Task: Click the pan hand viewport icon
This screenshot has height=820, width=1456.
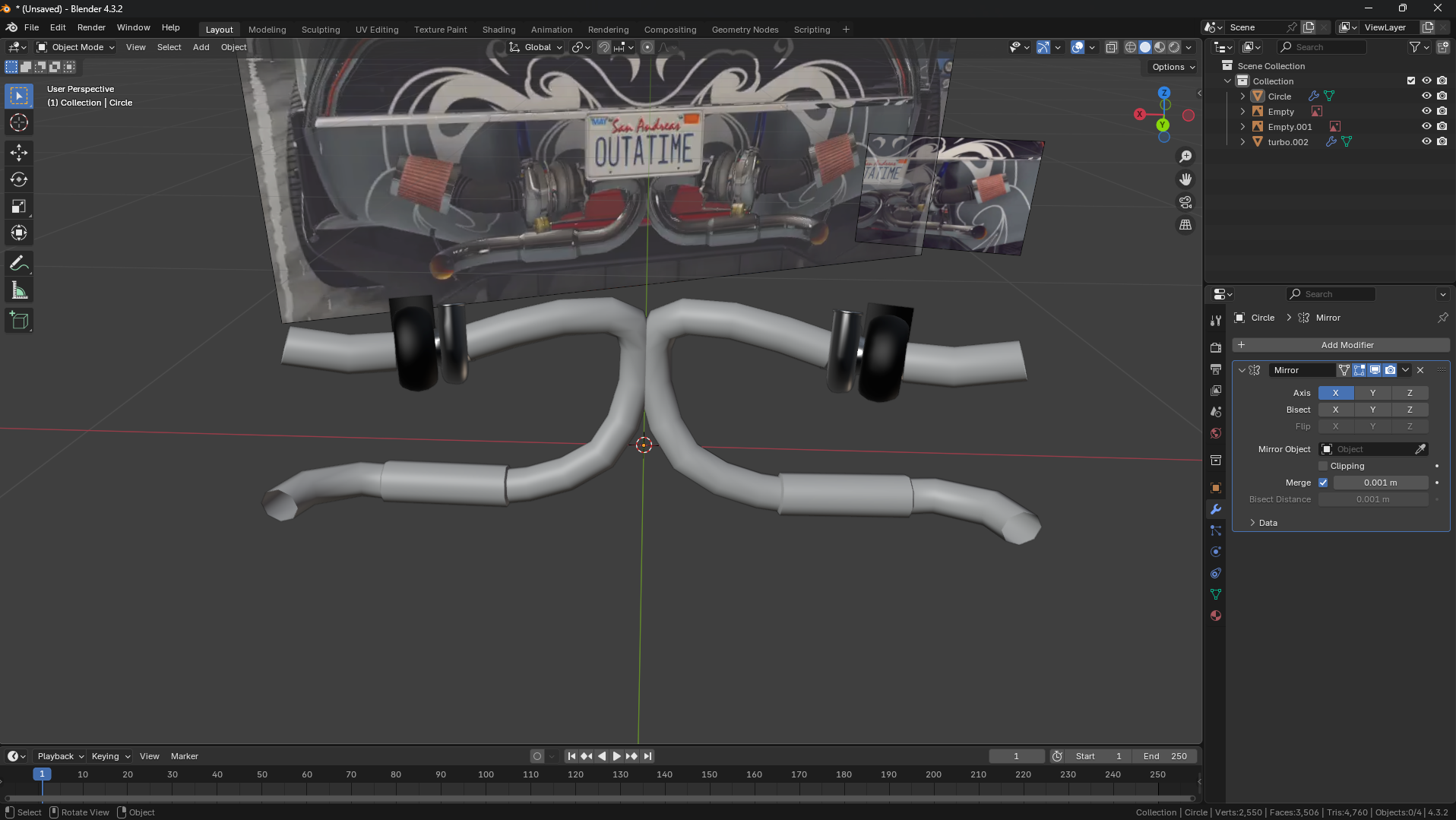Action: point(1185,179)
